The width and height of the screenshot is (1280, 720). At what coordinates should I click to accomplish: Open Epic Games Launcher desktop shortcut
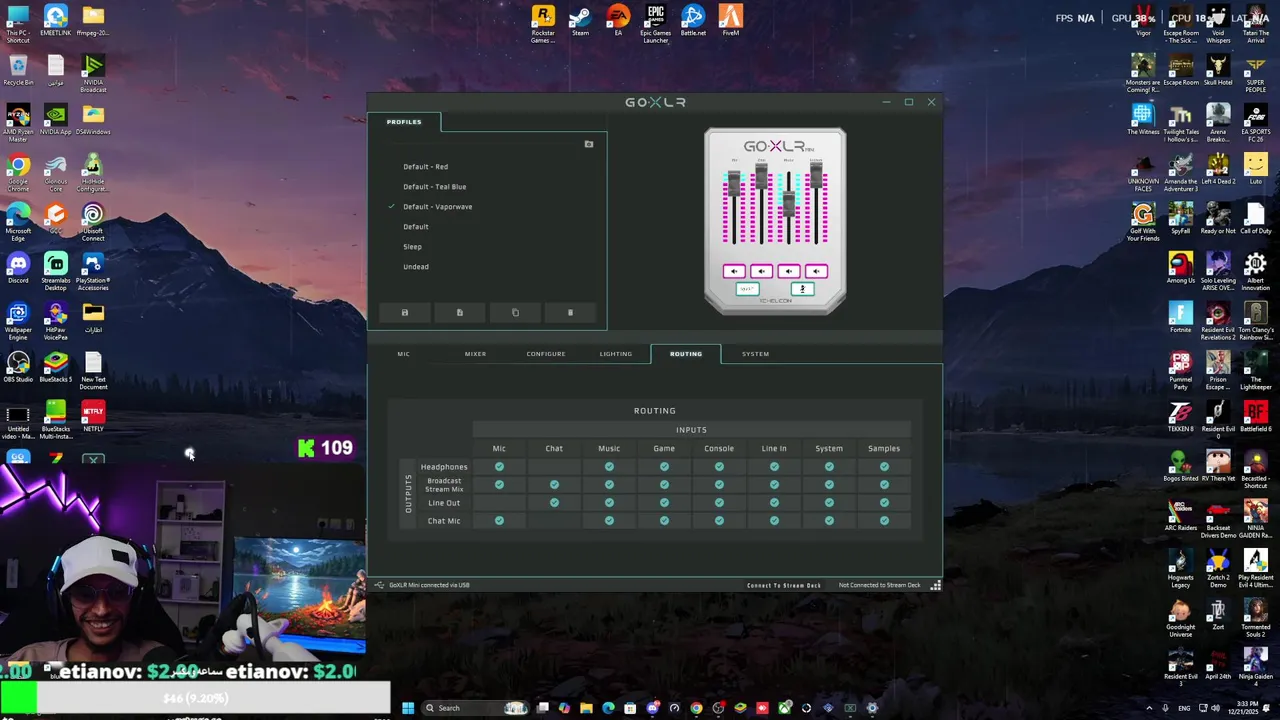tap(656, 24)
